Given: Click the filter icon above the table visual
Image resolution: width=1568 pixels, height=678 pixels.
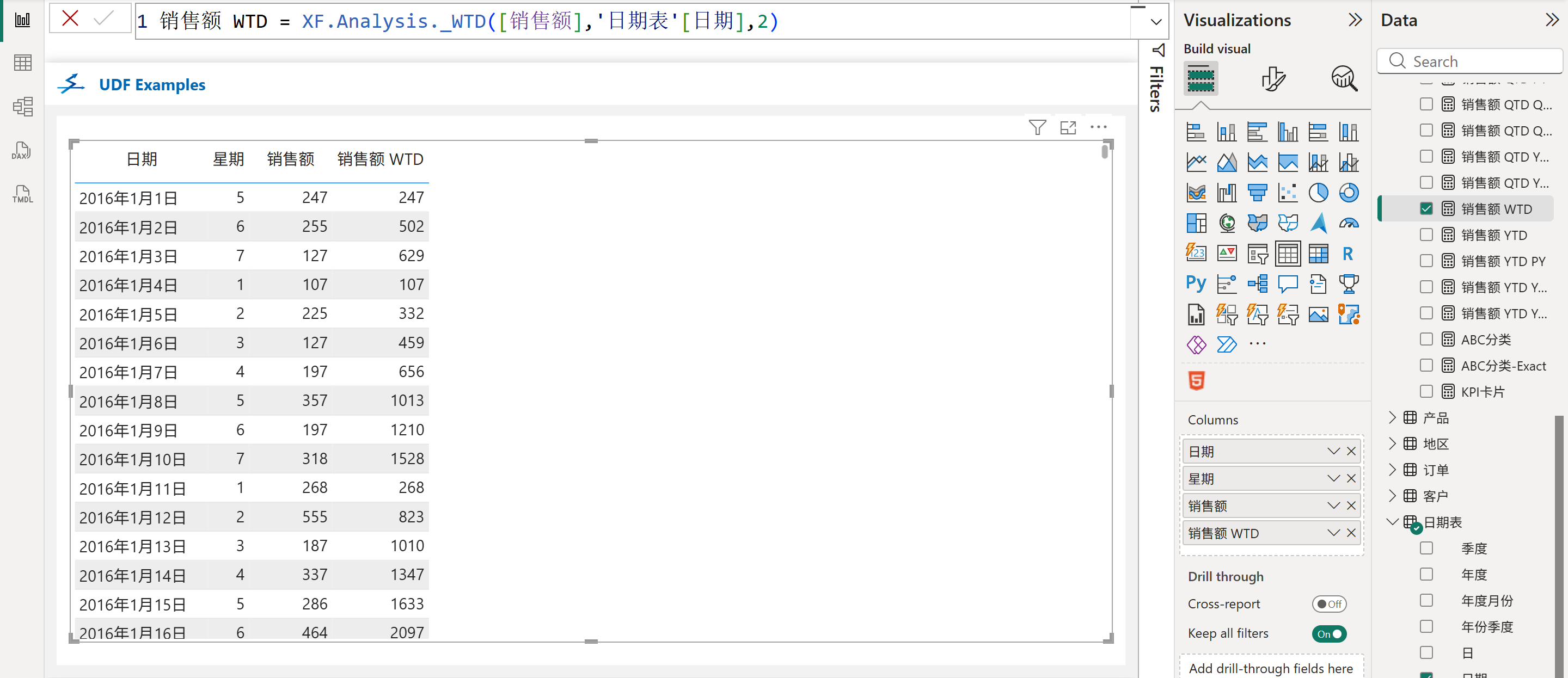Looking at the screenshot, I should (1037, 127).
